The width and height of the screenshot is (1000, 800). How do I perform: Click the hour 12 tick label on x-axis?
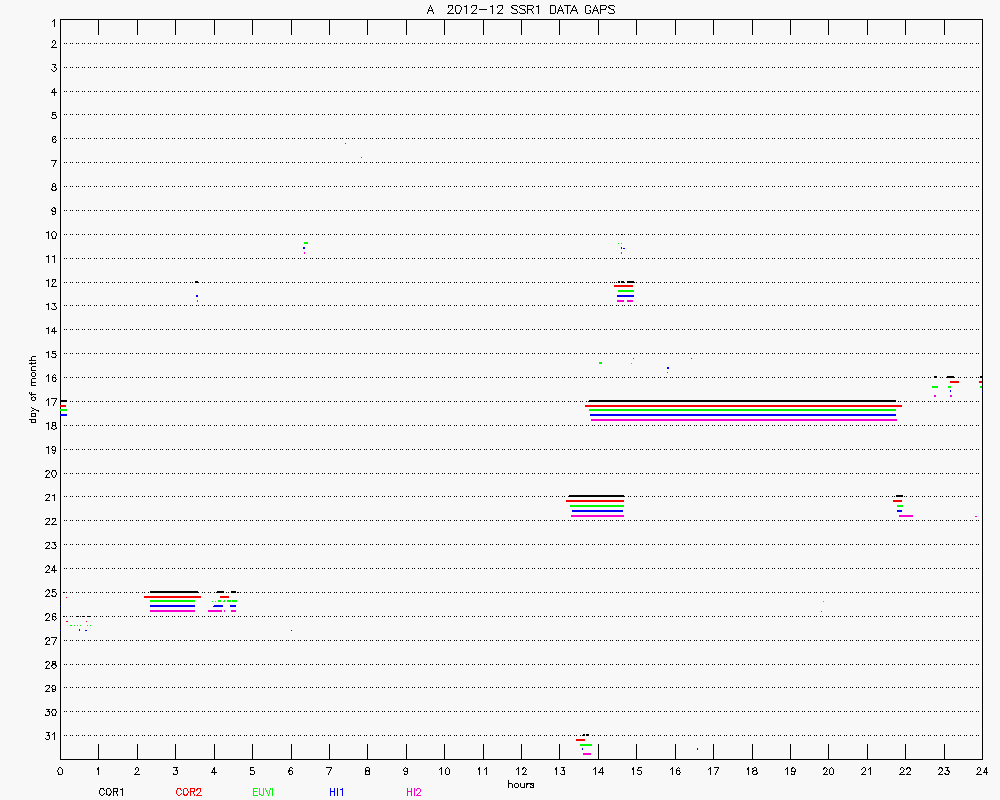tap(520, 772)
